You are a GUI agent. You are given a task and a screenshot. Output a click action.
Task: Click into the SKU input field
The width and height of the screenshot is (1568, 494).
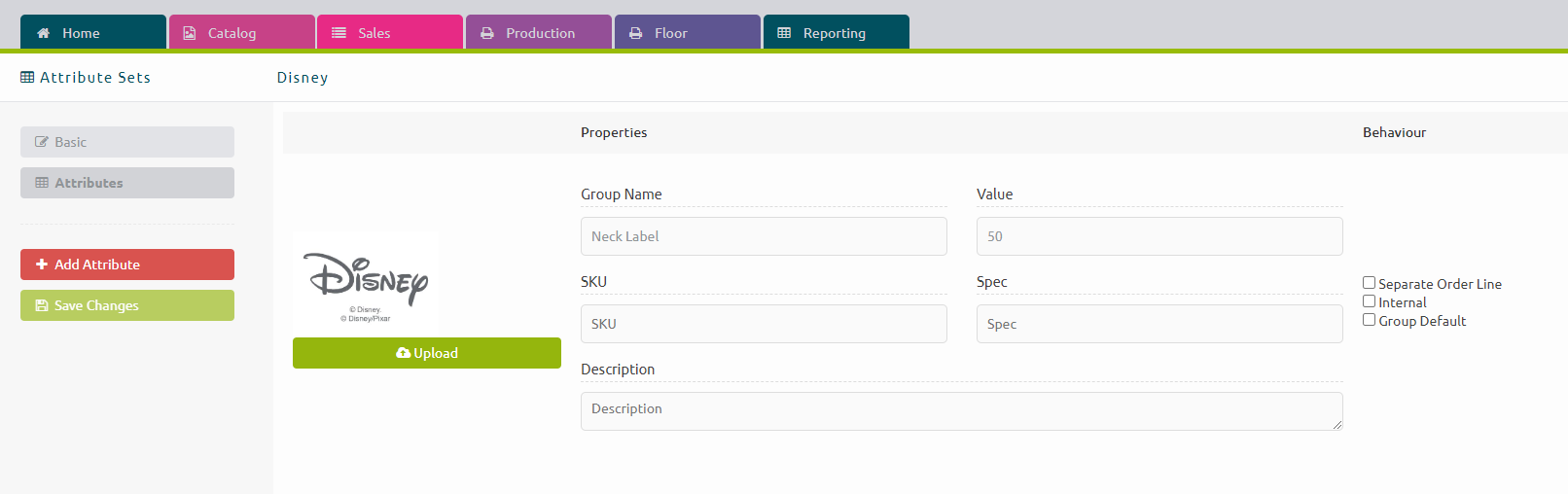click(x=764, y=324)
